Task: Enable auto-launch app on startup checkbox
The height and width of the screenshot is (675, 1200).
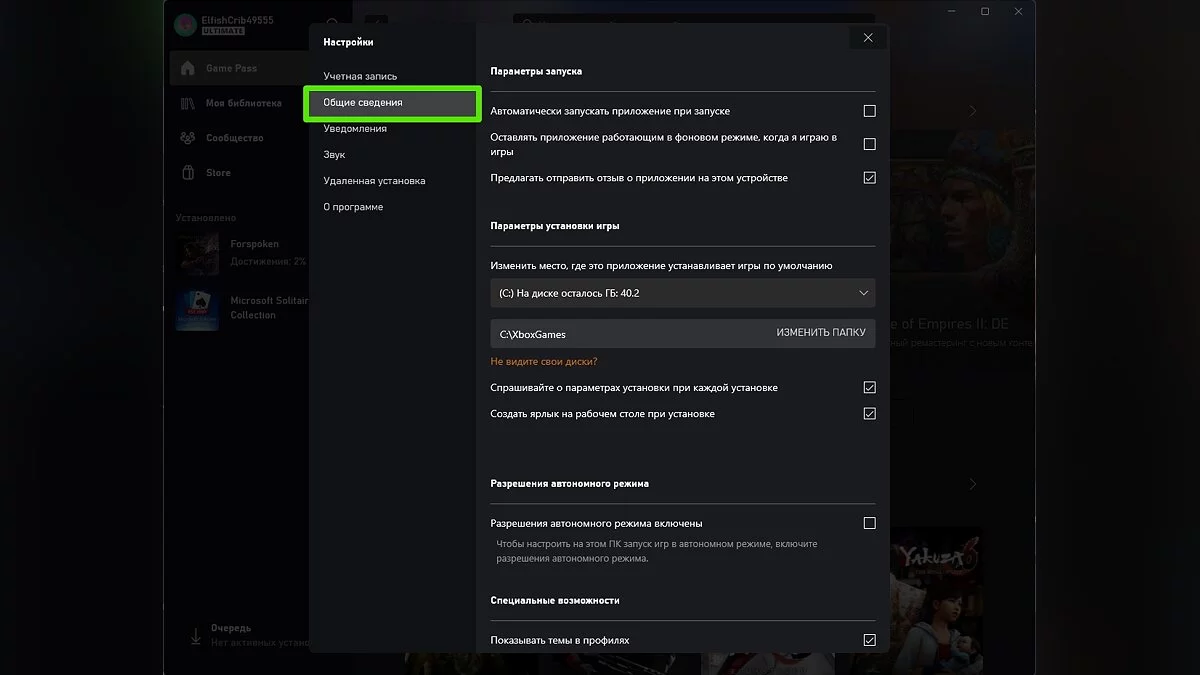Action: [x=869, y=111]
